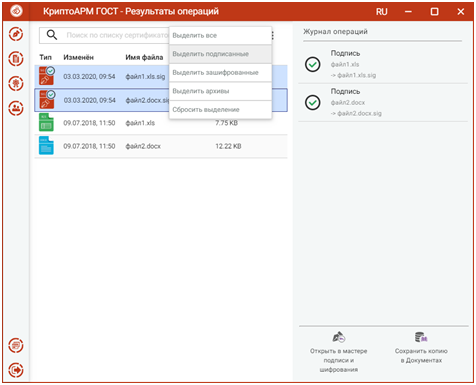Viewport: 476px width, 385px height.
Task: Click the search magnifier icon
Action: (52, 35)
